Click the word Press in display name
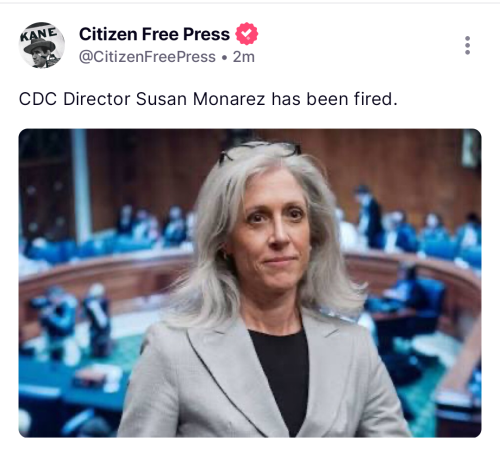 207,34
